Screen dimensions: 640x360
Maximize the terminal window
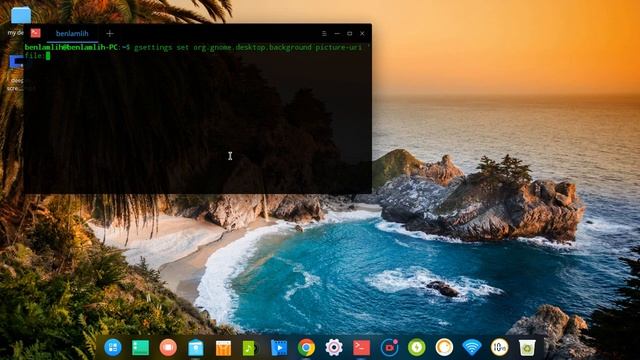click(x=349, y=33)
